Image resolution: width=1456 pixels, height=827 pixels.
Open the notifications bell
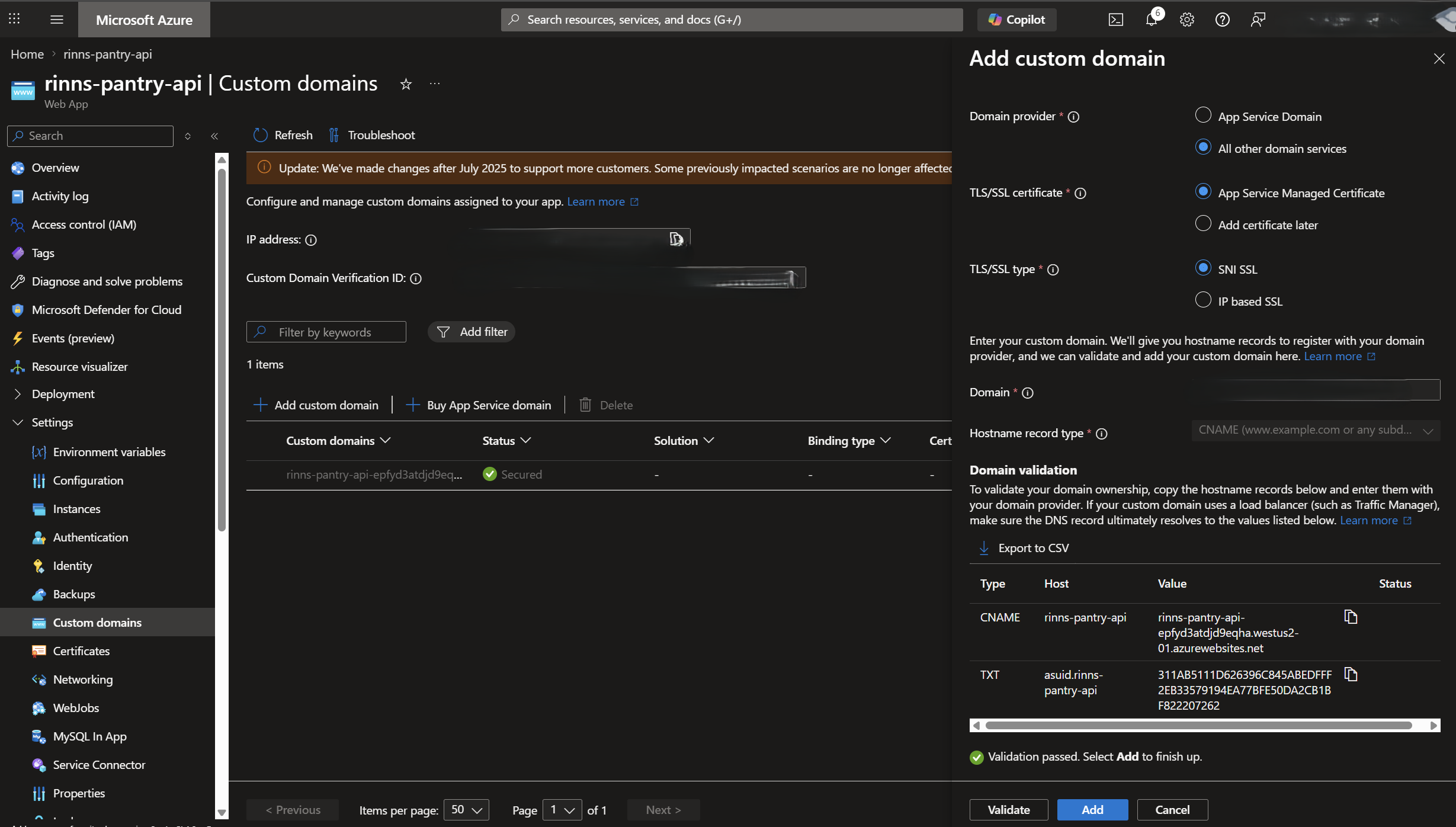(1151, 20)
